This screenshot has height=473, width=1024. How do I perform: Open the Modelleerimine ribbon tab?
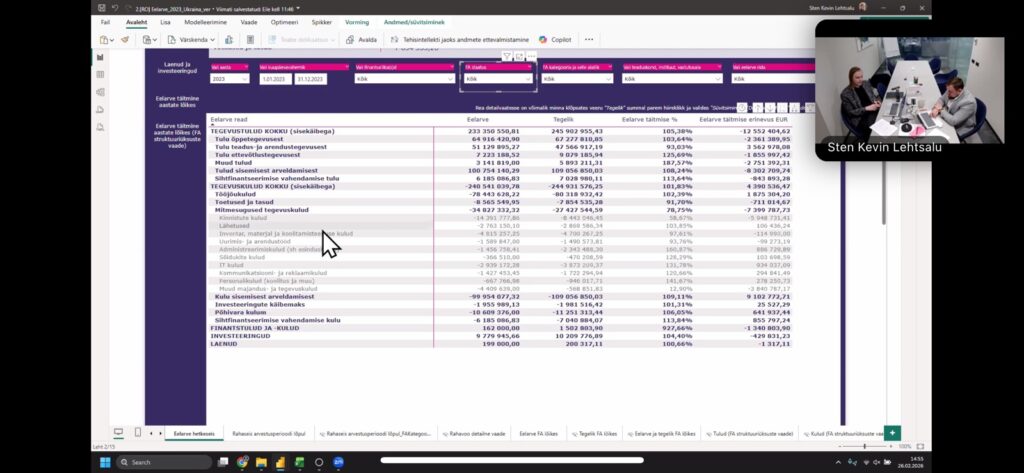(x=204, y=21)
